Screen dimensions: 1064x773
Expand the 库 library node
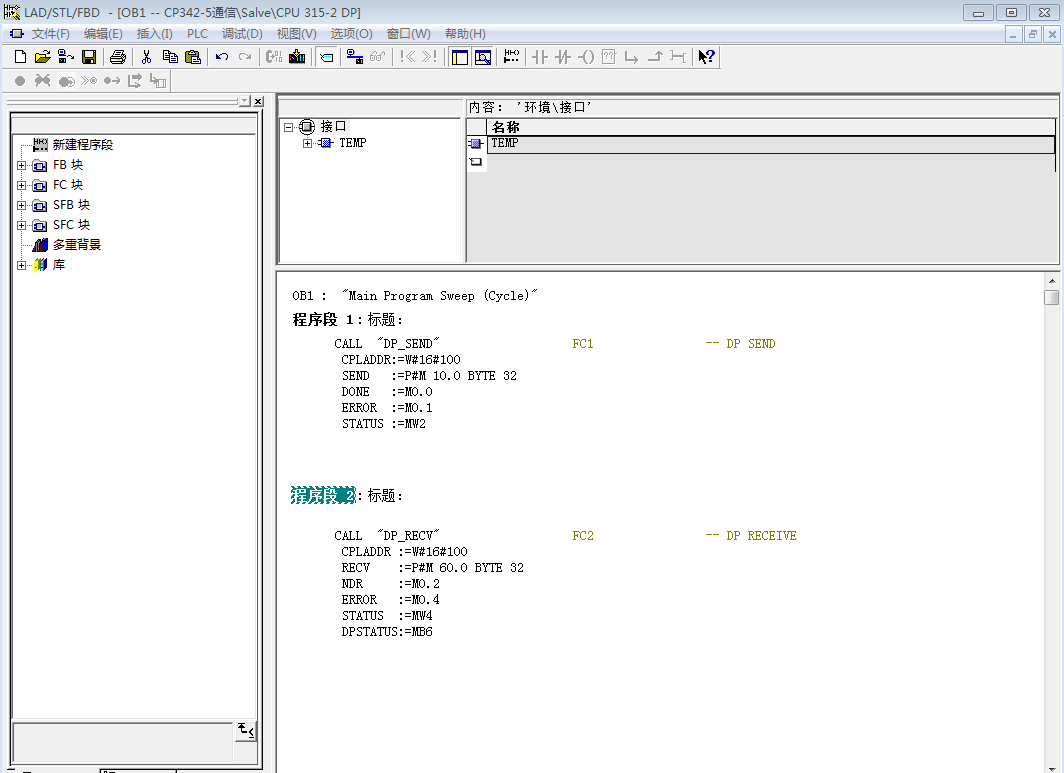point(21,265)
